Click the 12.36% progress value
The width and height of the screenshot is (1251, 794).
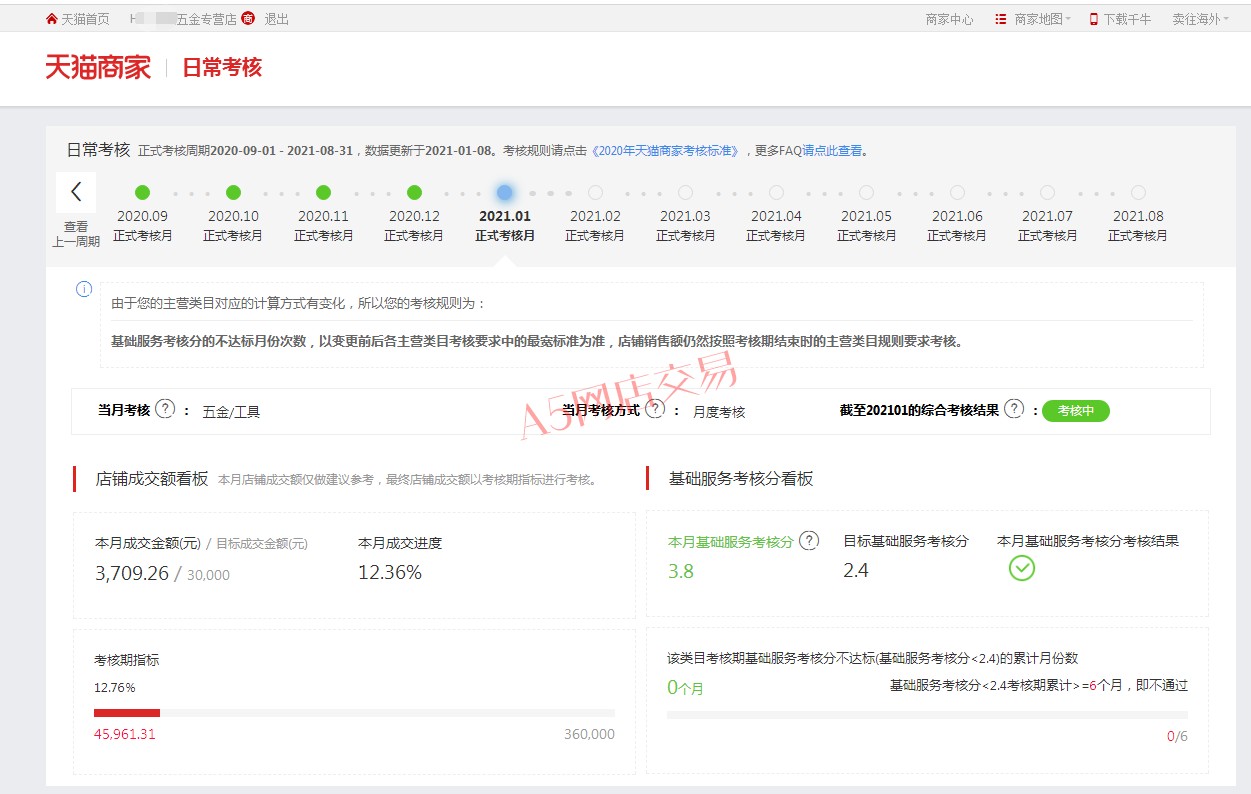point(390,573)
